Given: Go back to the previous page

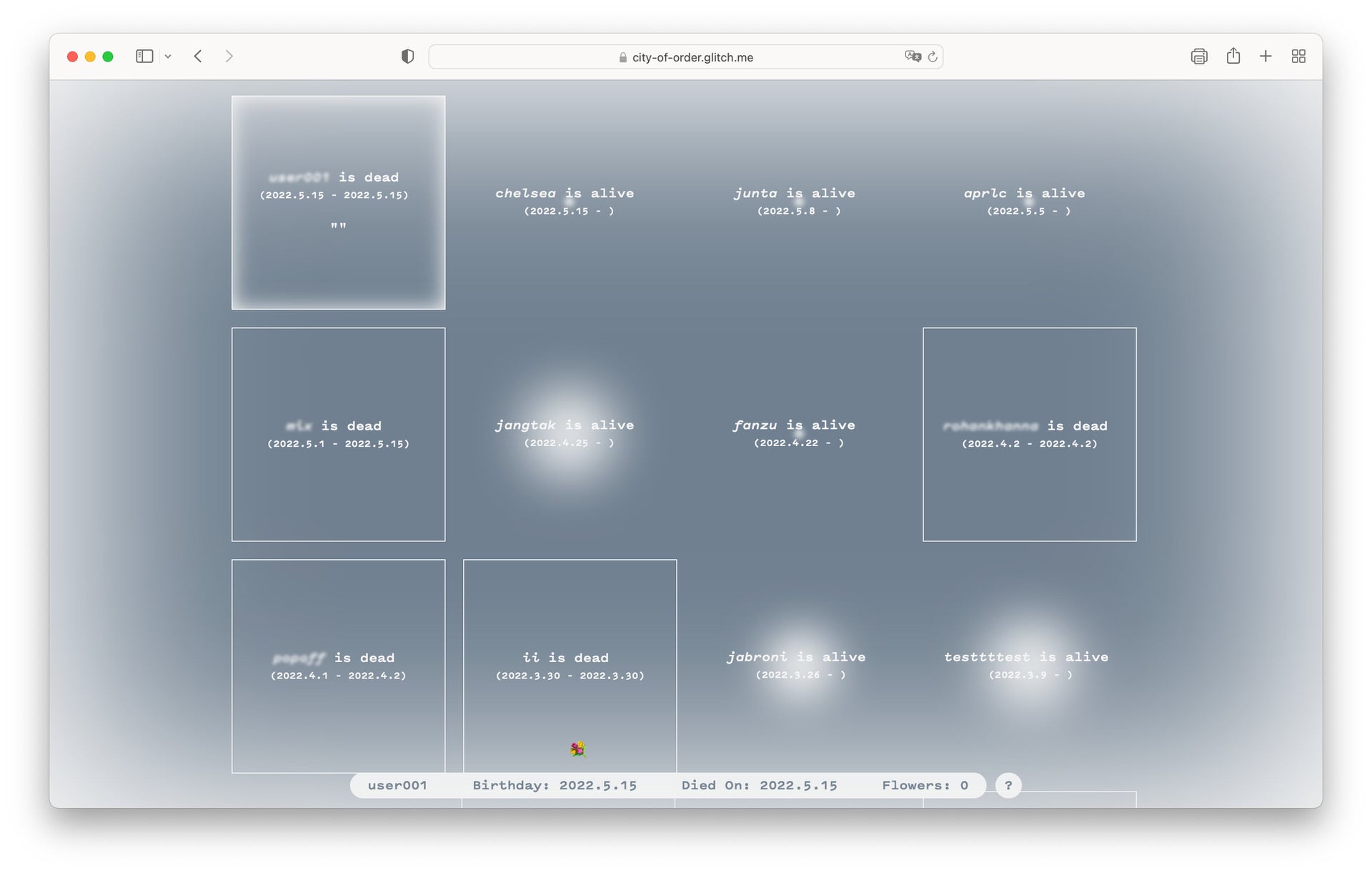Looking at the screenshot, I should pos(198,56).
